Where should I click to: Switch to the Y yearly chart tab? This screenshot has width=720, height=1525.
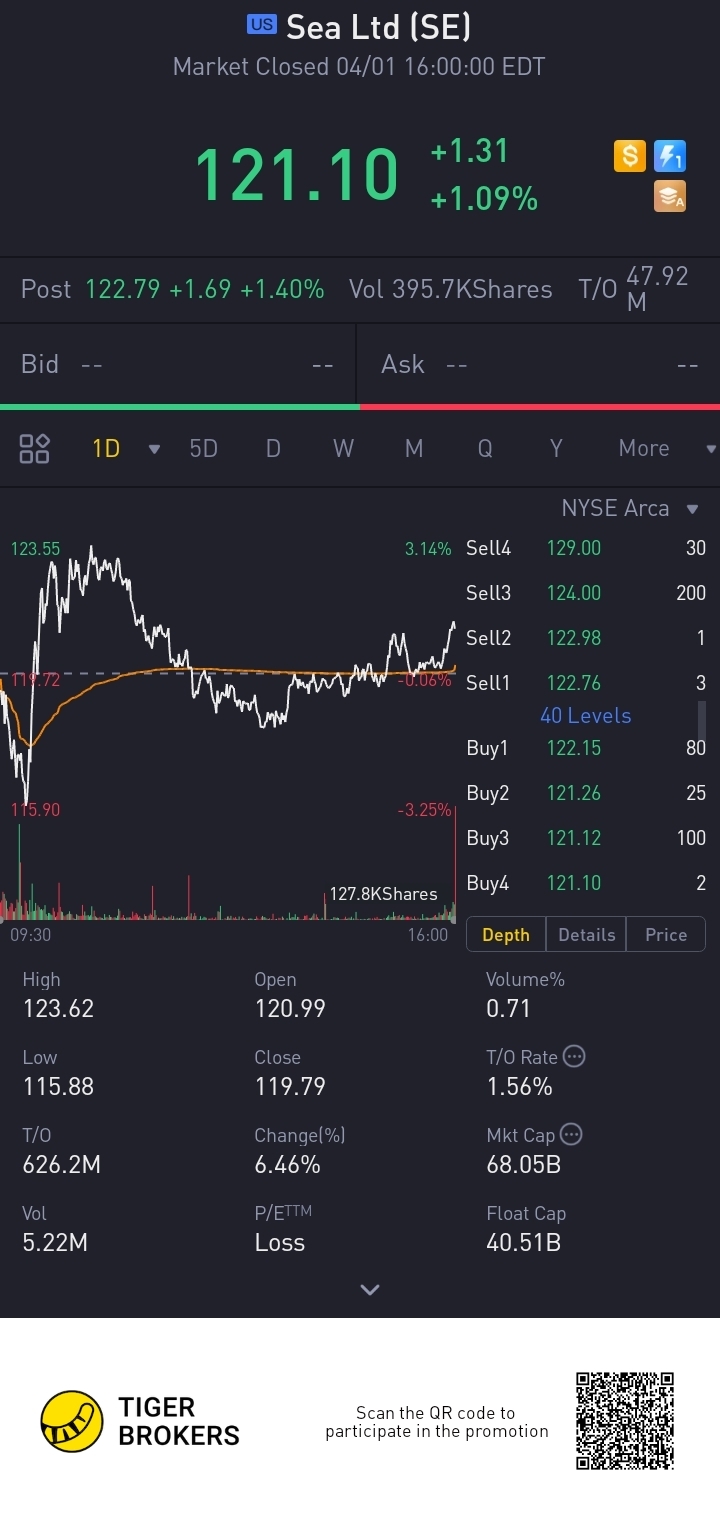click(556, 448)
